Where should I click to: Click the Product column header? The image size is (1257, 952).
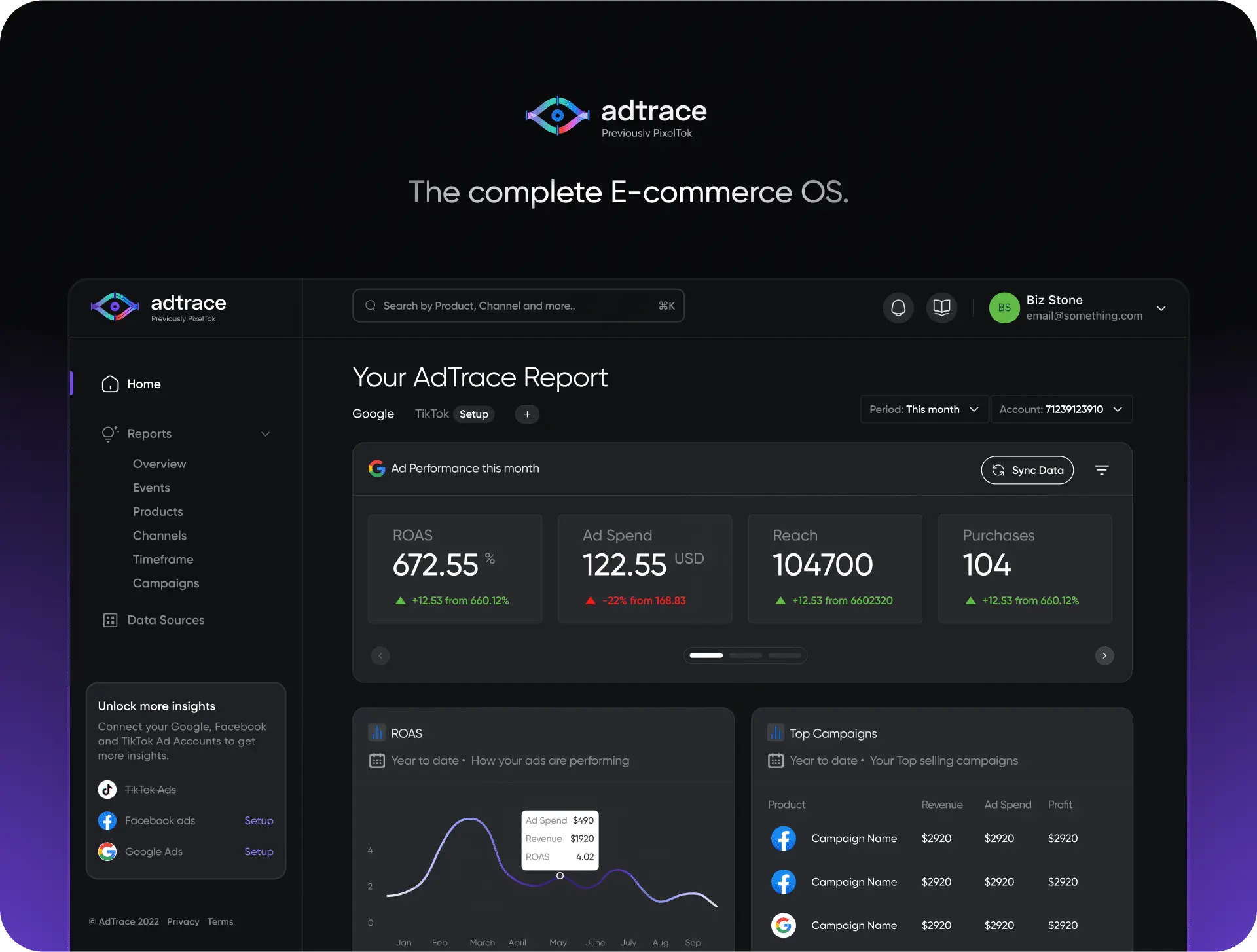click(x=786, y=805)
